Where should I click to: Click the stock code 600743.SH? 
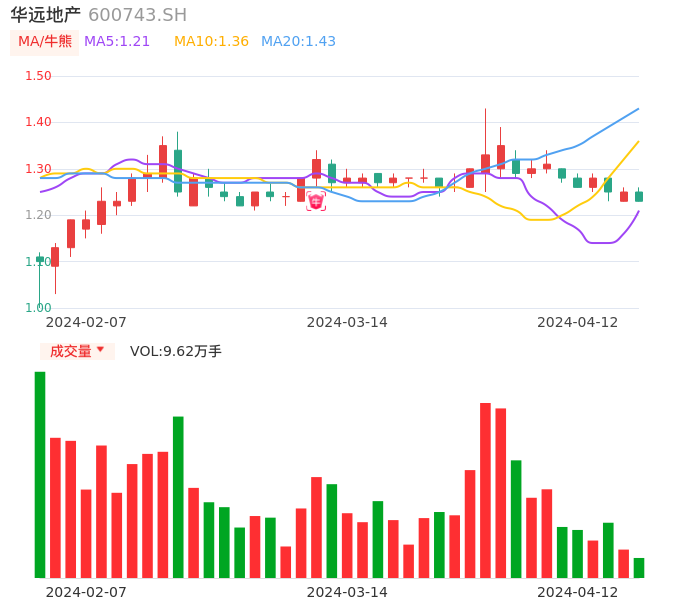point(137,15)
